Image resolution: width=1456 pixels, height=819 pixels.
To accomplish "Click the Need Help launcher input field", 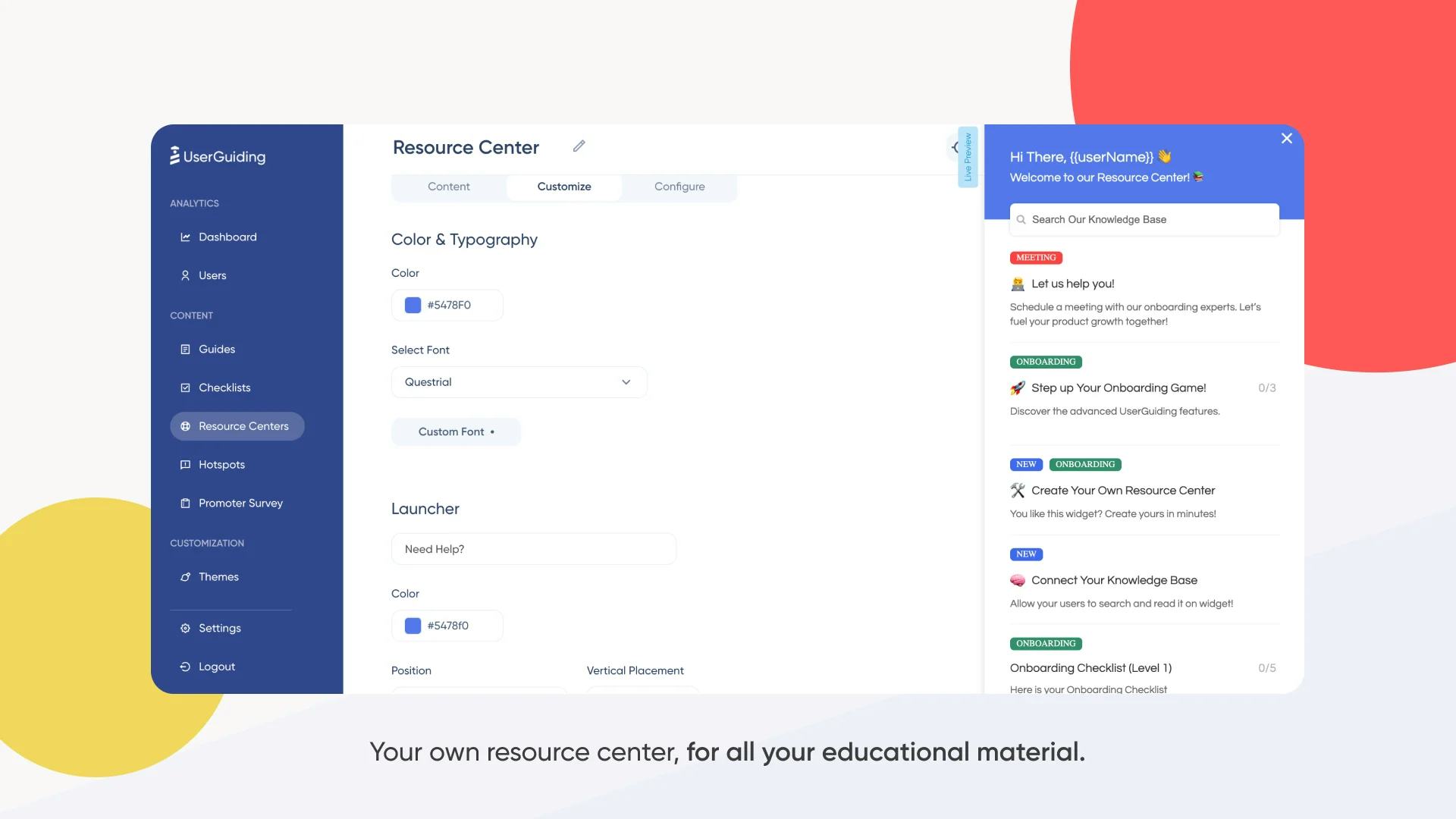I will [533, 548].
